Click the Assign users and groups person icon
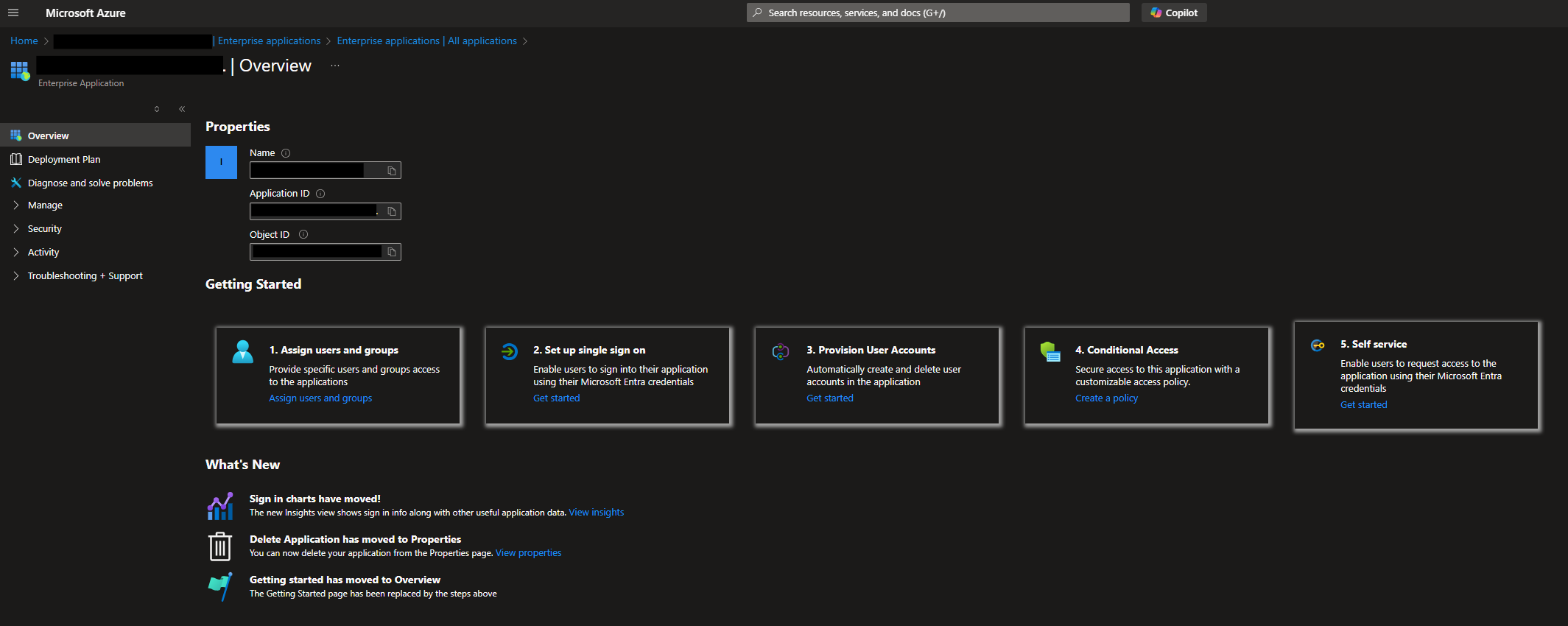Screen dimensions: 1568x626 [242, 351]
